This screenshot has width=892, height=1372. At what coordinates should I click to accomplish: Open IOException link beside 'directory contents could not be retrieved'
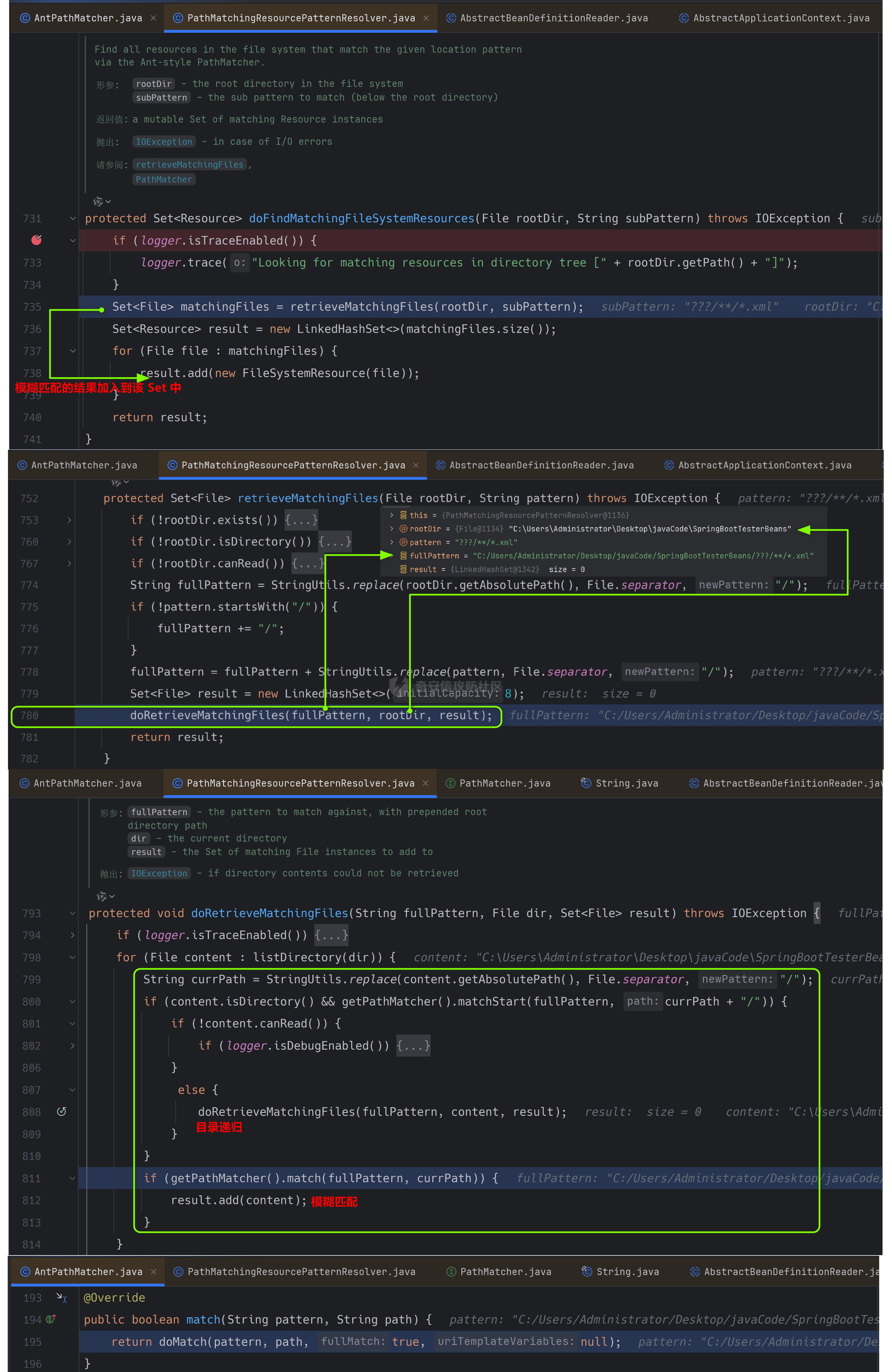coord(159,873)
